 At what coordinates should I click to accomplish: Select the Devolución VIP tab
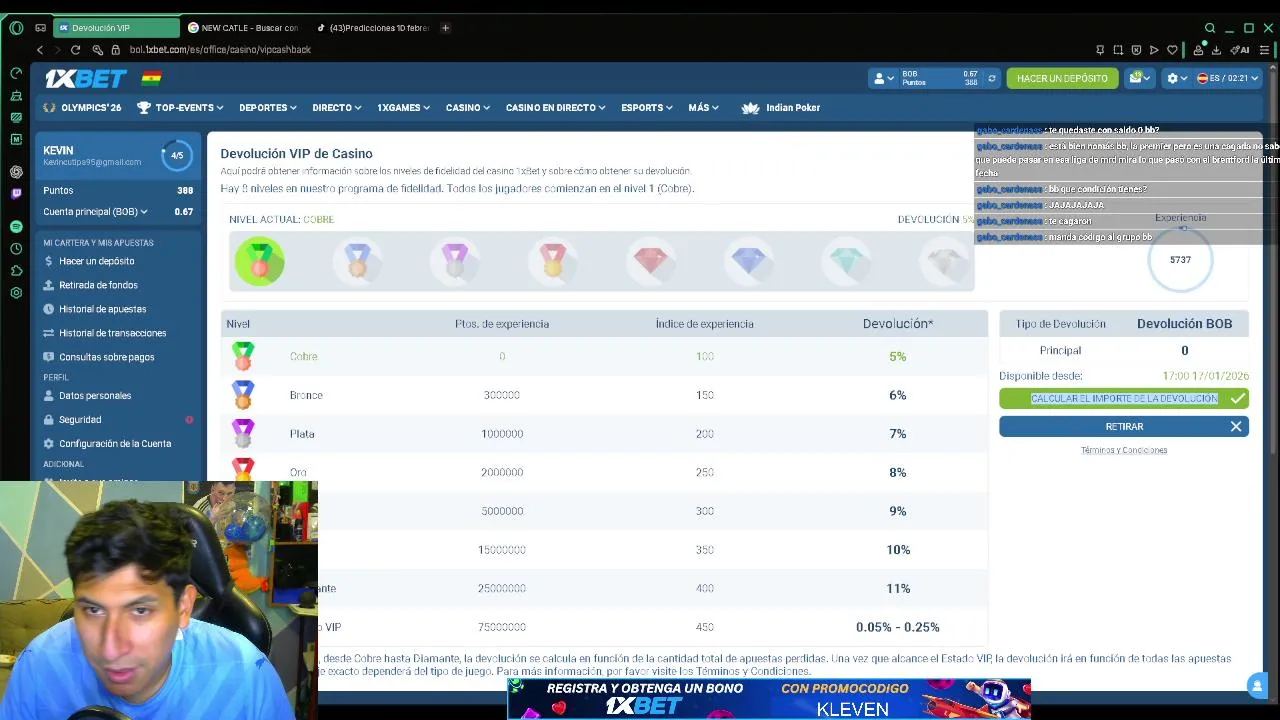tap(115, 28)
